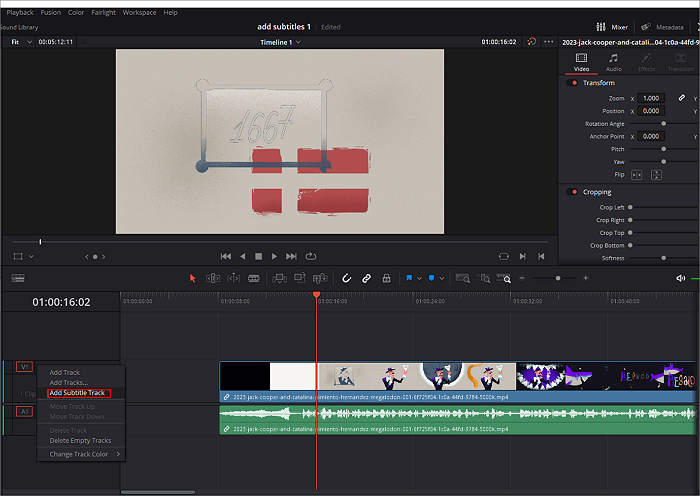Image resolution: width=700 pixels, height=496 pixels.
Task: Toggle Linked Selection chain icon
Action: [x=366, y=278]
